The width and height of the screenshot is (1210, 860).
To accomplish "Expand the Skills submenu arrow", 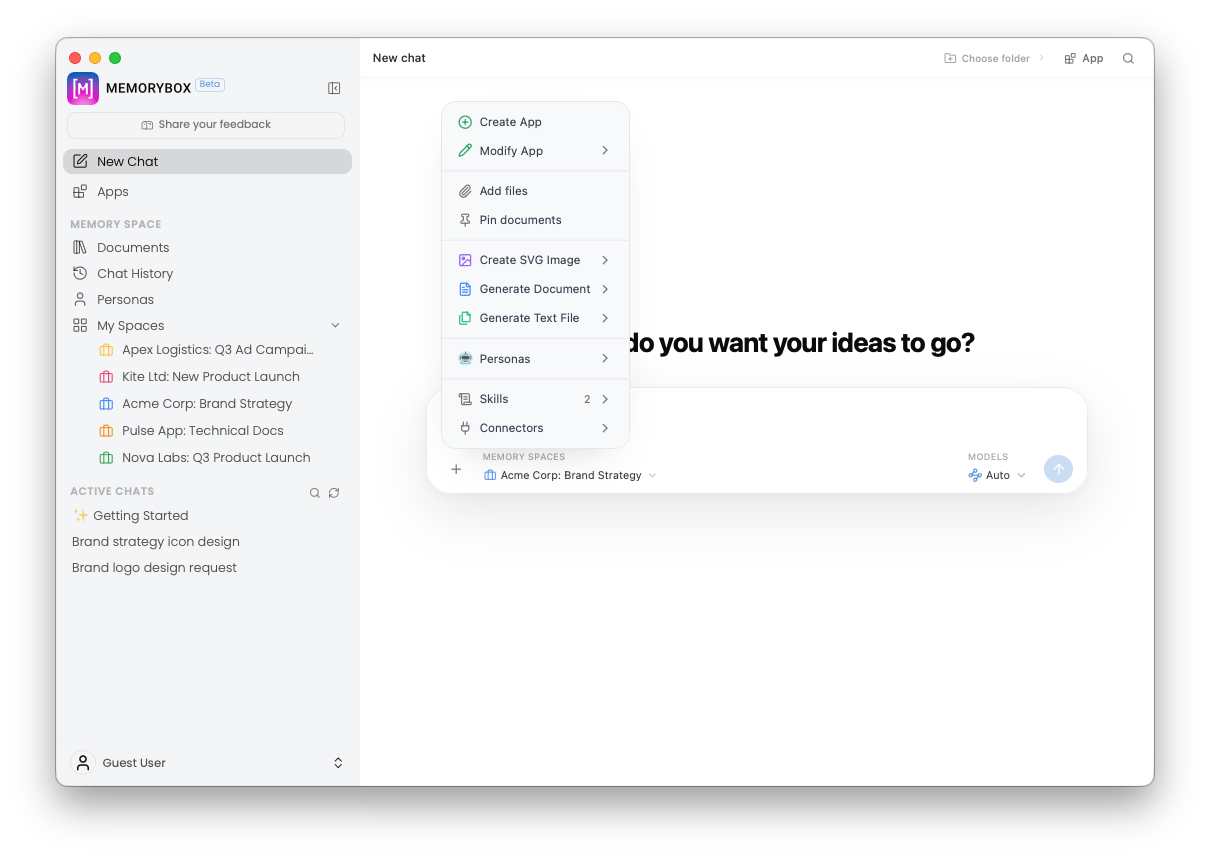I will (605, 399).
